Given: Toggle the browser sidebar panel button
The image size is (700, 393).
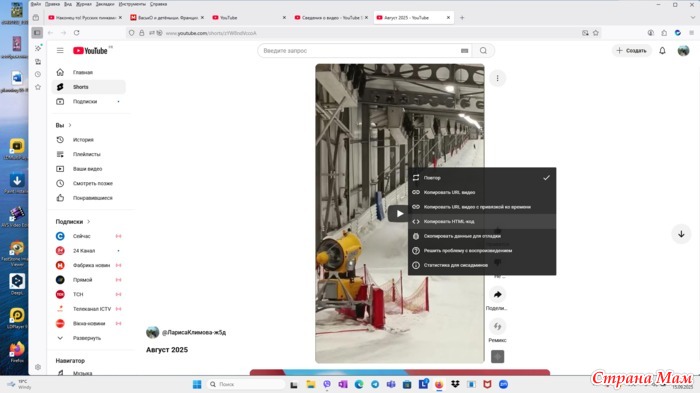Looking at the screenshot, I should (x=37, y=33).
